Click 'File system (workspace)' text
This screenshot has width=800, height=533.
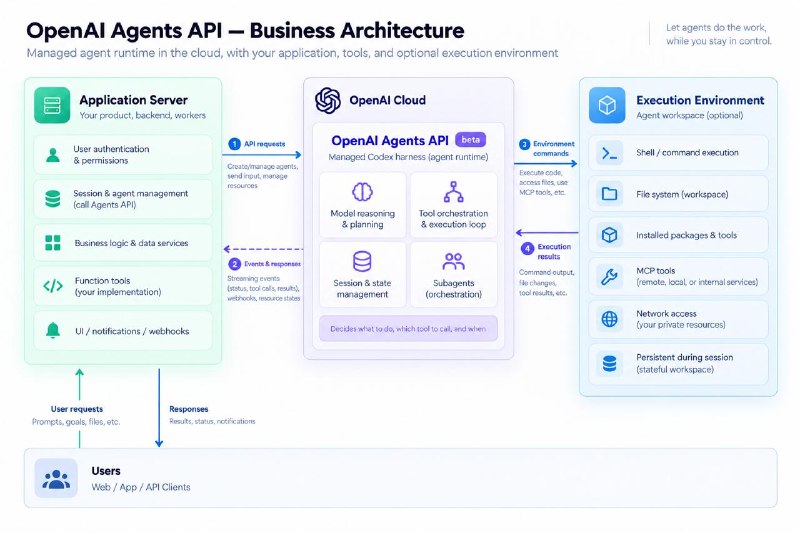click(x=682, y=194)
